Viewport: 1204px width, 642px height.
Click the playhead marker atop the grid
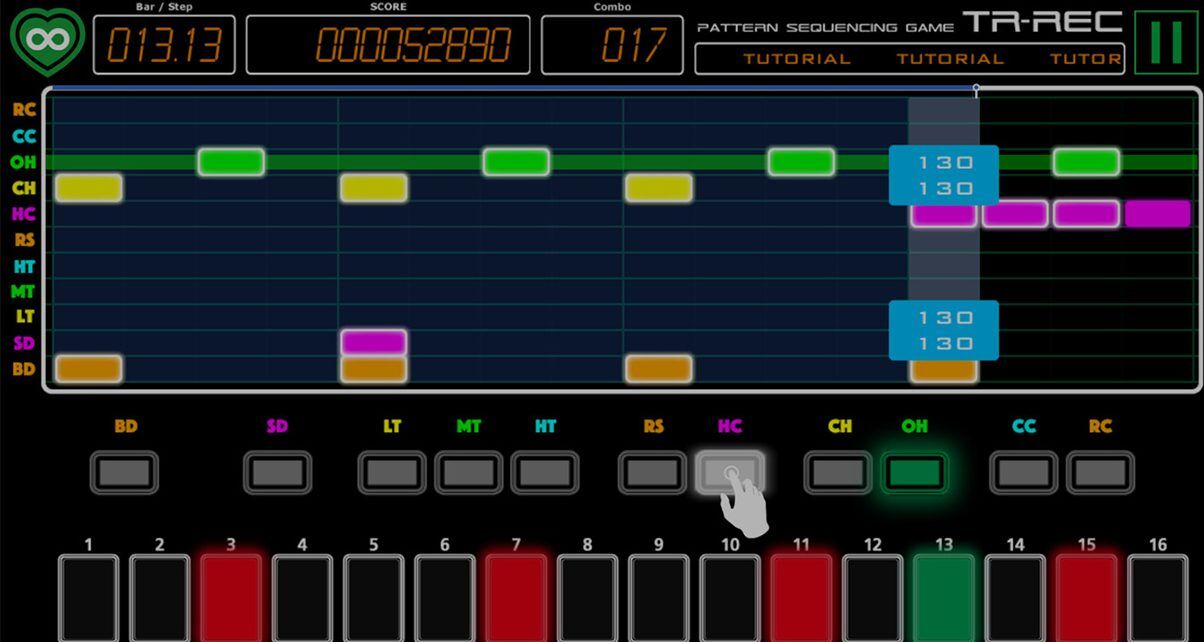click(x=976, y=90)
